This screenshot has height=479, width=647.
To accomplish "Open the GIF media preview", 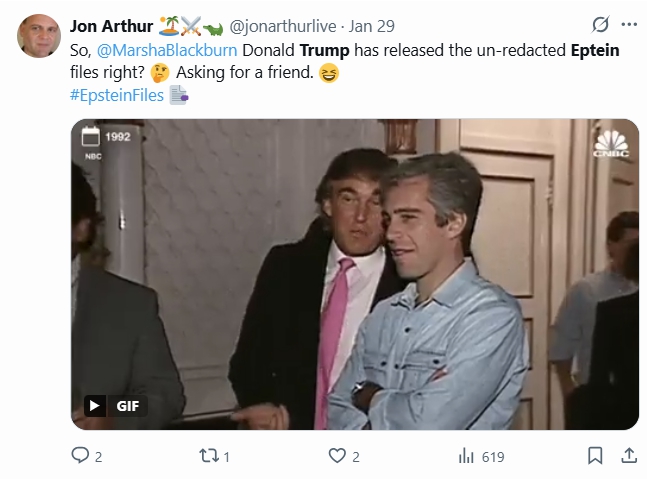I will click(355, 274).
